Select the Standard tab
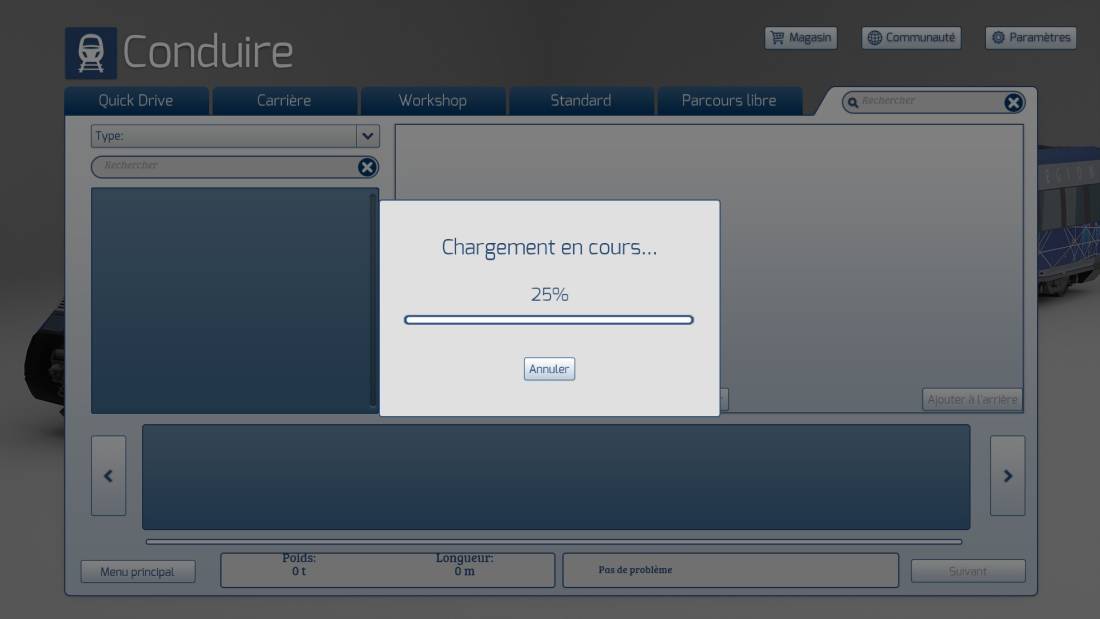Screen dimensions: 1100x619 point(581,101)
